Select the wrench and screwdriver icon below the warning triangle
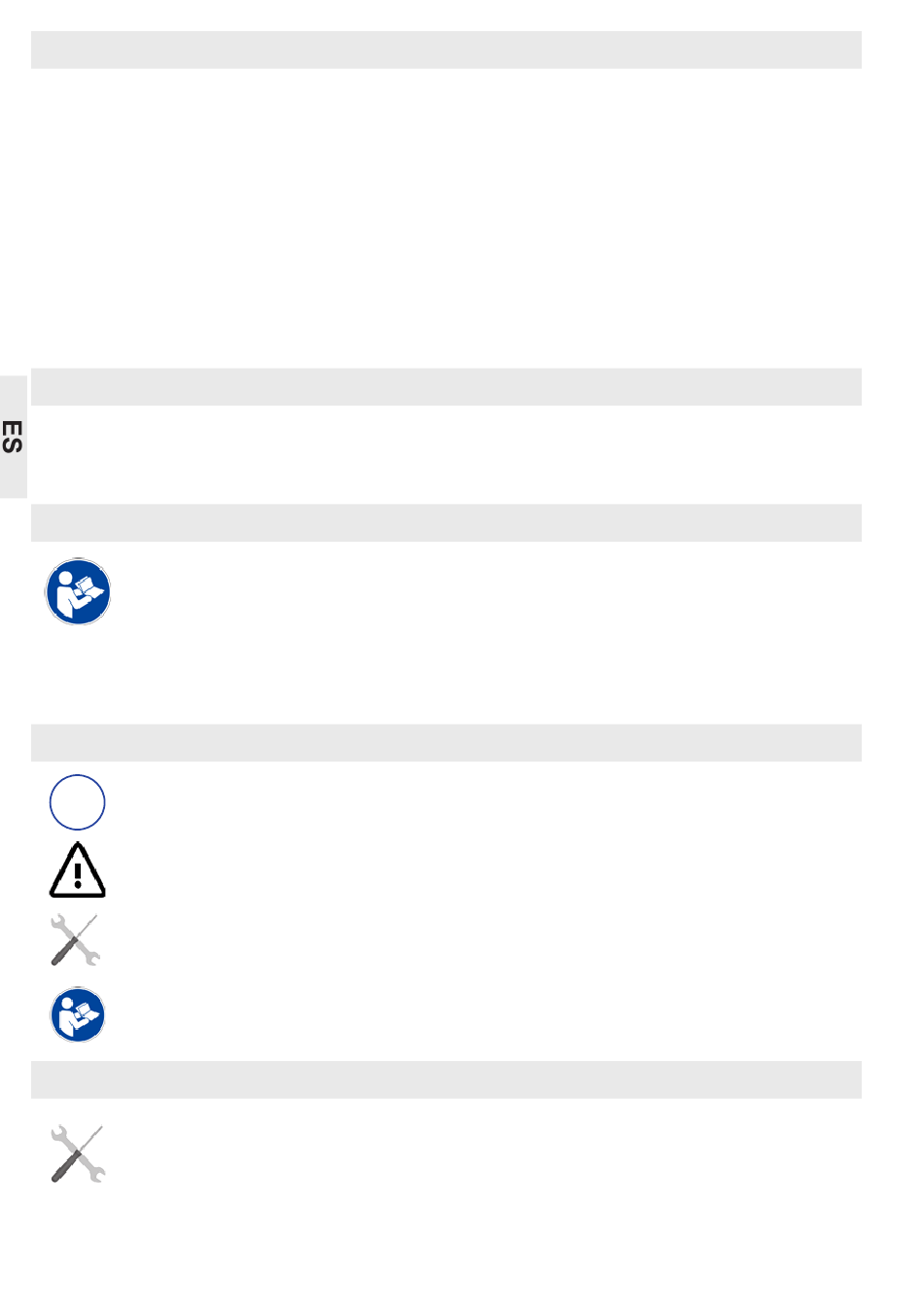 click(75, 939)
